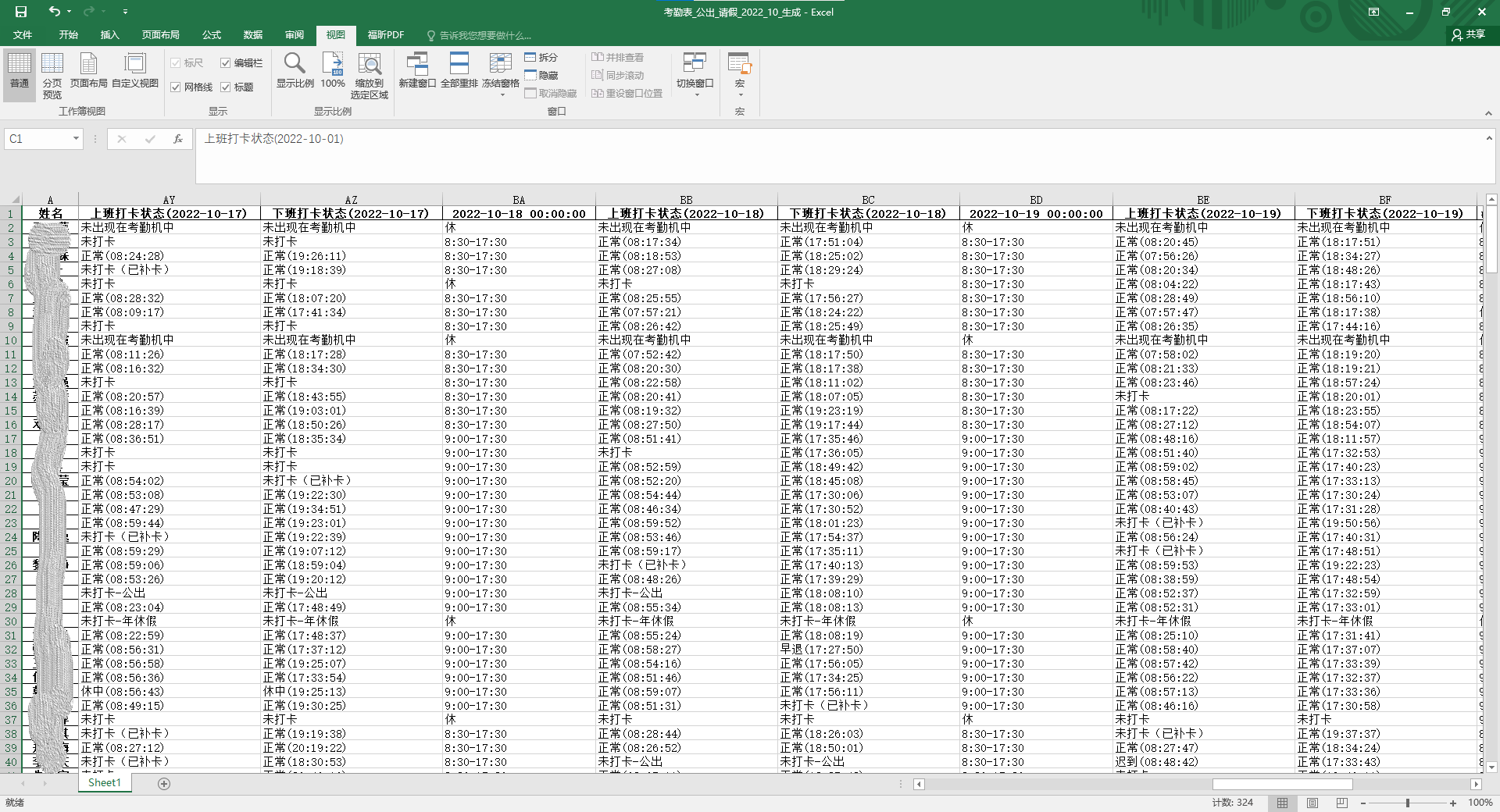The width and height of the screenshot is (1500, 812).
Task: Click the zoom slider handle
Action: 1408,803
